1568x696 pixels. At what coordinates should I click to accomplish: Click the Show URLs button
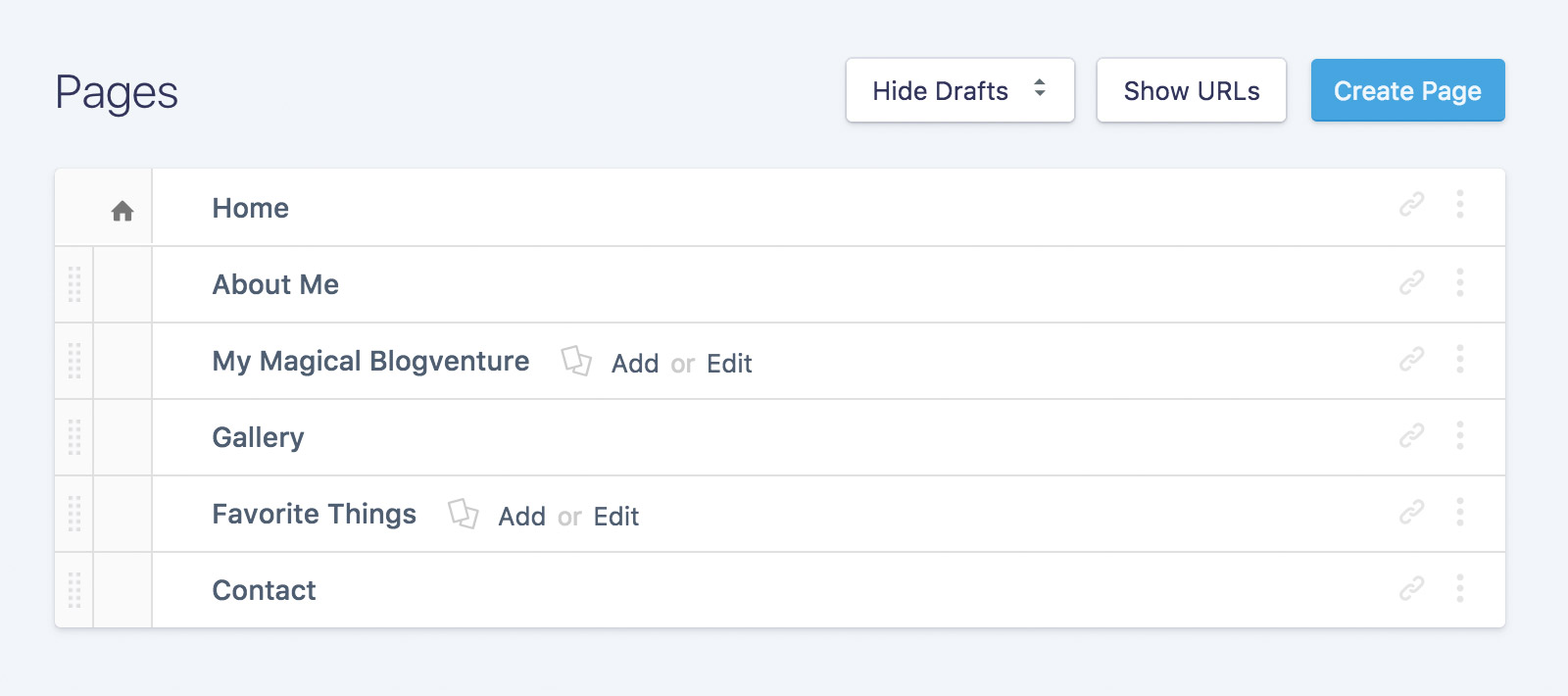pos(1191,90)
